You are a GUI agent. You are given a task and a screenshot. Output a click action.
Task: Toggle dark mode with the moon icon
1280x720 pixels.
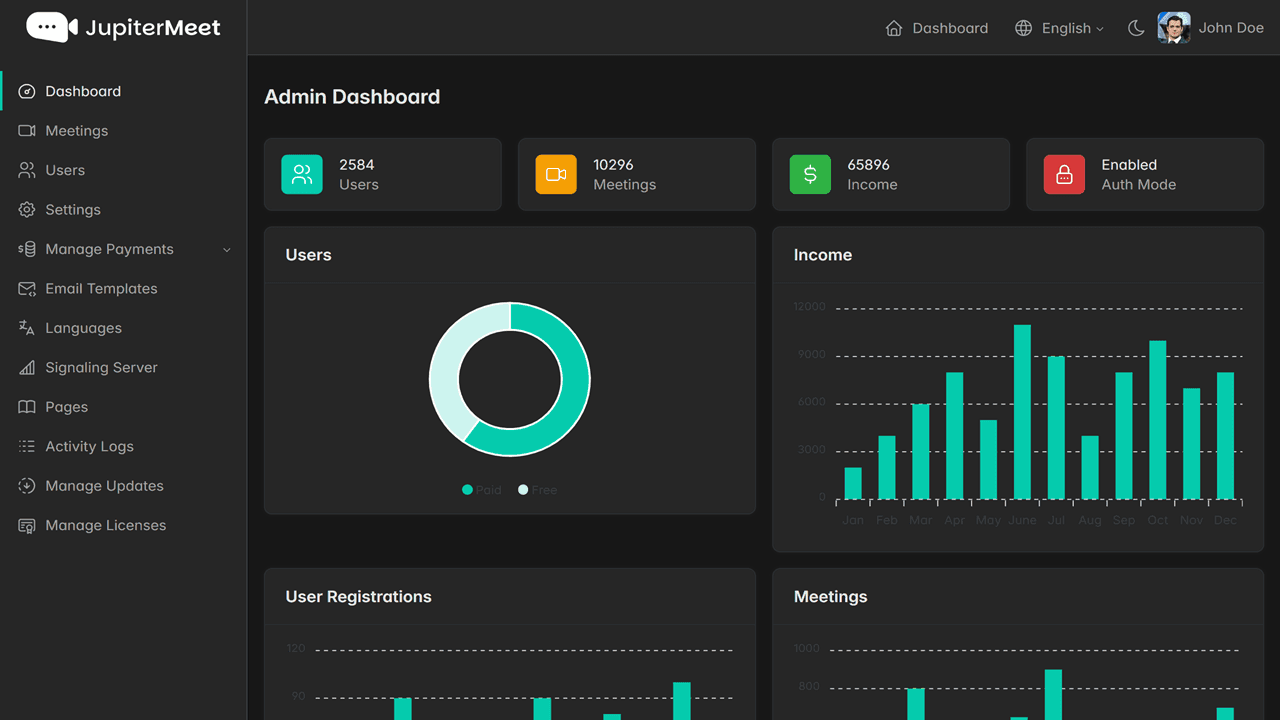tap(1136, 28)
